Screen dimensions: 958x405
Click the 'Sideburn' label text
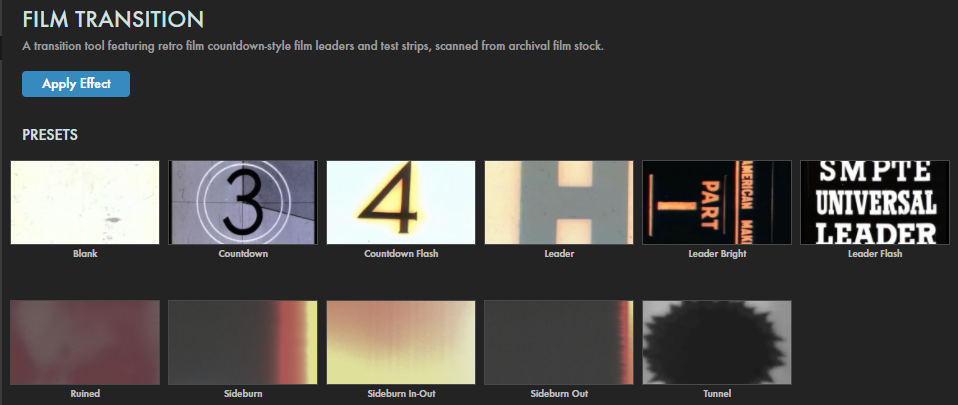pyautogui.click(x=243, y=393)
